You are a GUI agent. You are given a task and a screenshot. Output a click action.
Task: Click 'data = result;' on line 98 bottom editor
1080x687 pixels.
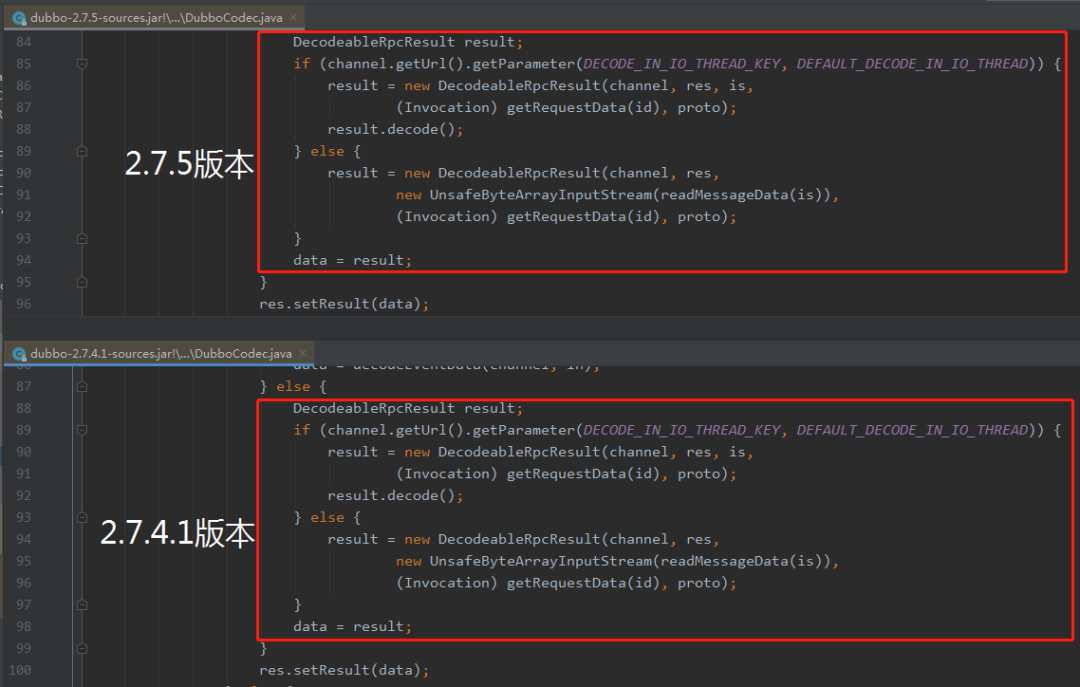353,626
